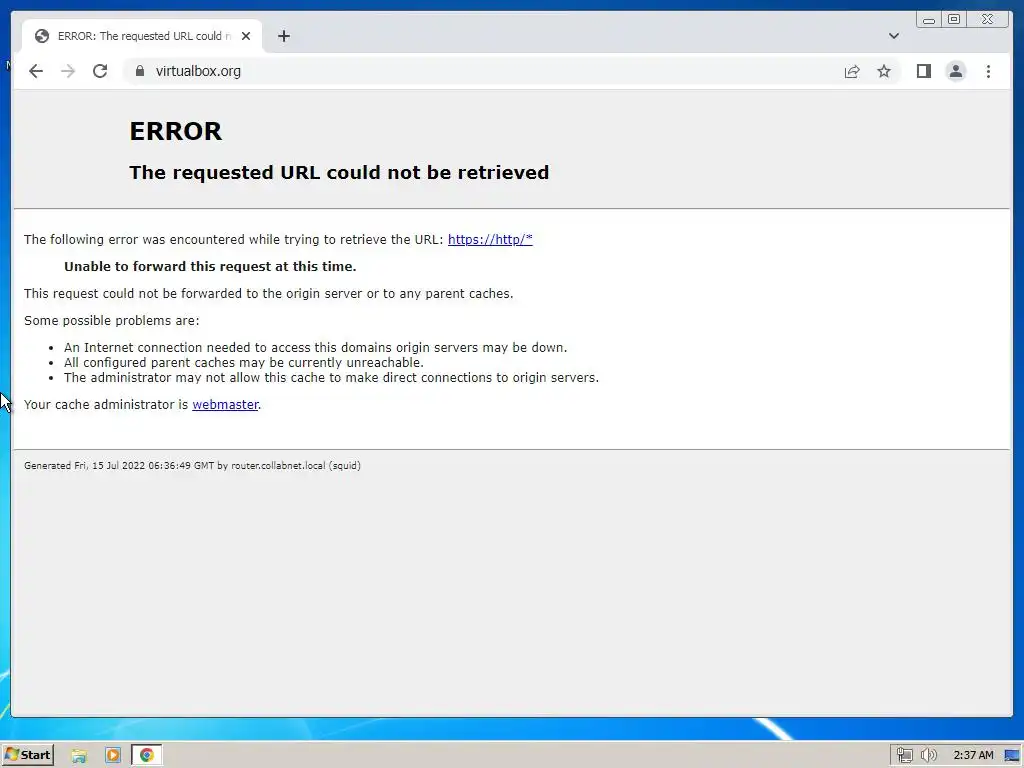
Task: Click the forward navigation arrow
Action: pyautogui.click(x=68, y=71)
